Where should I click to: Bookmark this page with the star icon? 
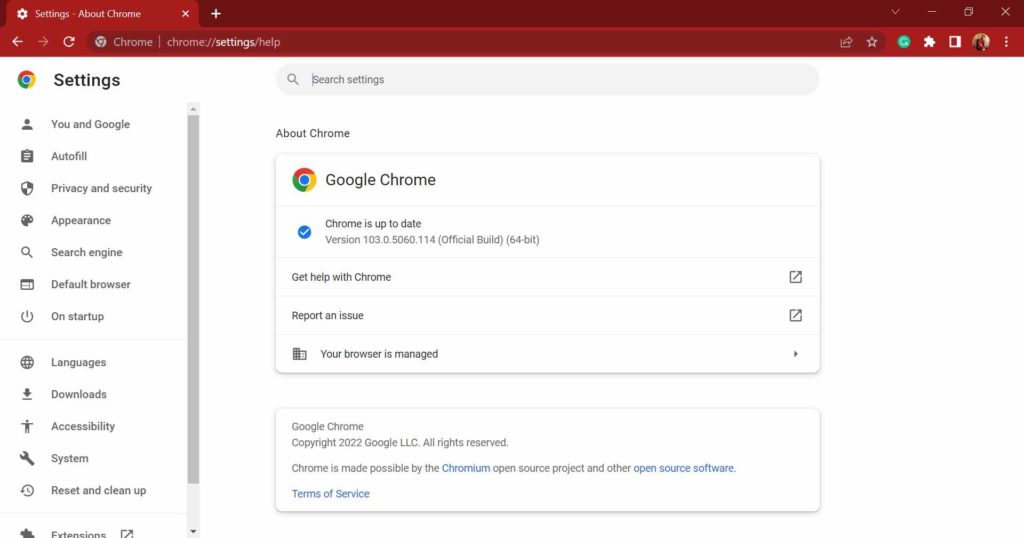pos(872,42)
